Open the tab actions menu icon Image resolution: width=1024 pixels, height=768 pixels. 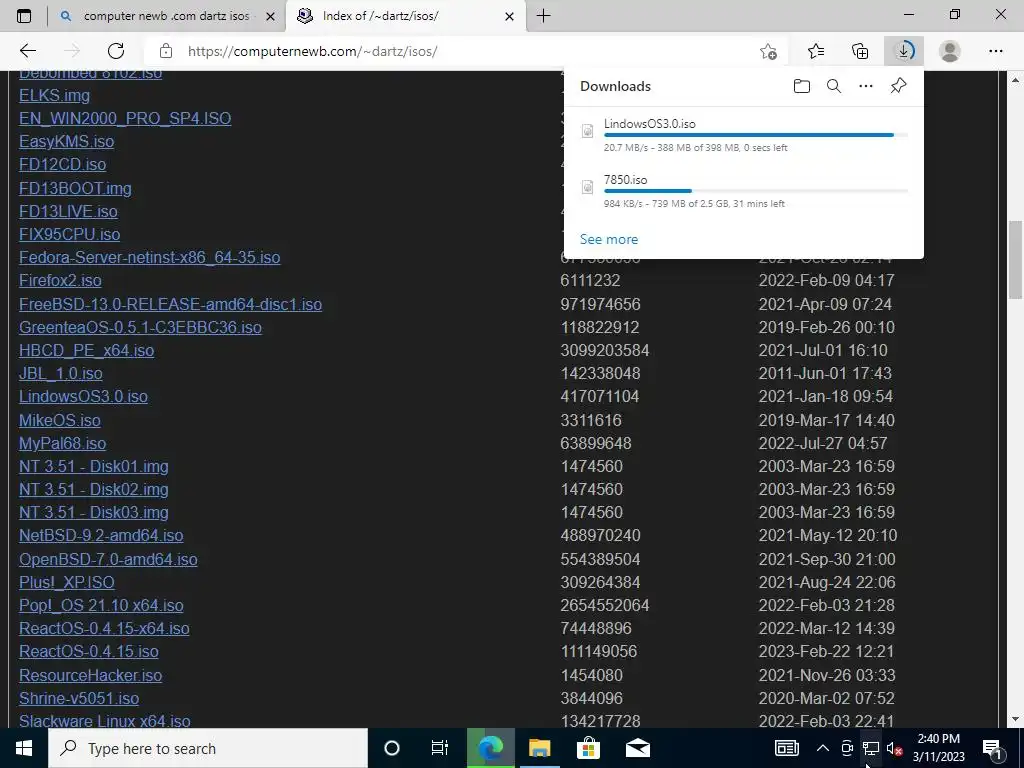(x=24, y=16)
